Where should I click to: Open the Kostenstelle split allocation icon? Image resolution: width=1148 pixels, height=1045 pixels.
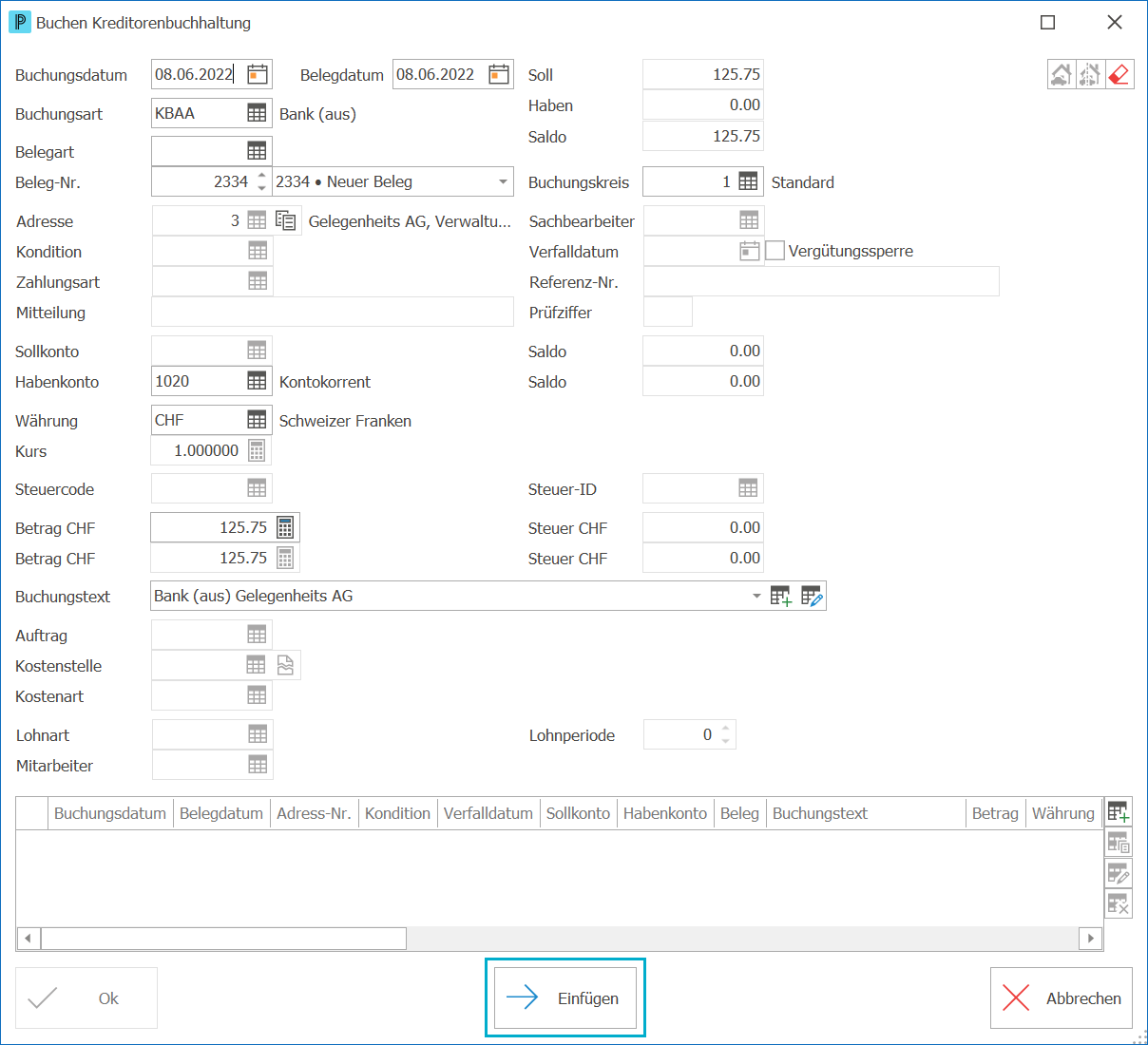click(x=286, y=665)
